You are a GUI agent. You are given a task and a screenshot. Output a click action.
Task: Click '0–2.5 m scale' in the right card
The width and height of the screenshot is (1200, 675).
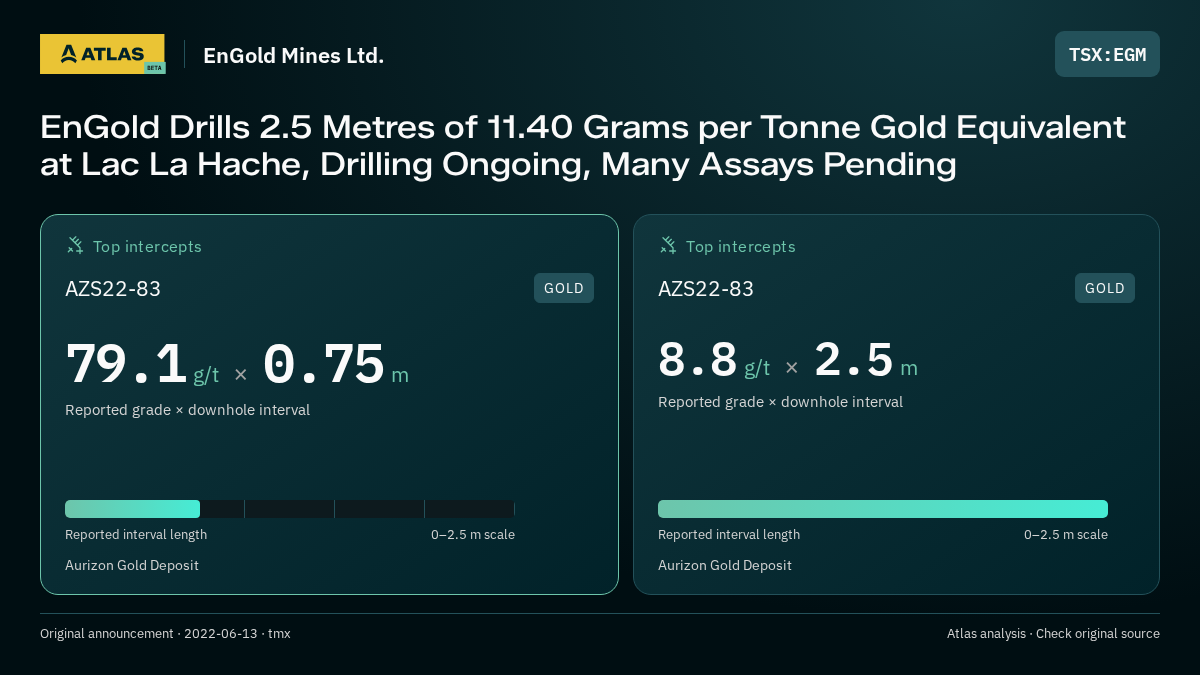coord(1066,535)
